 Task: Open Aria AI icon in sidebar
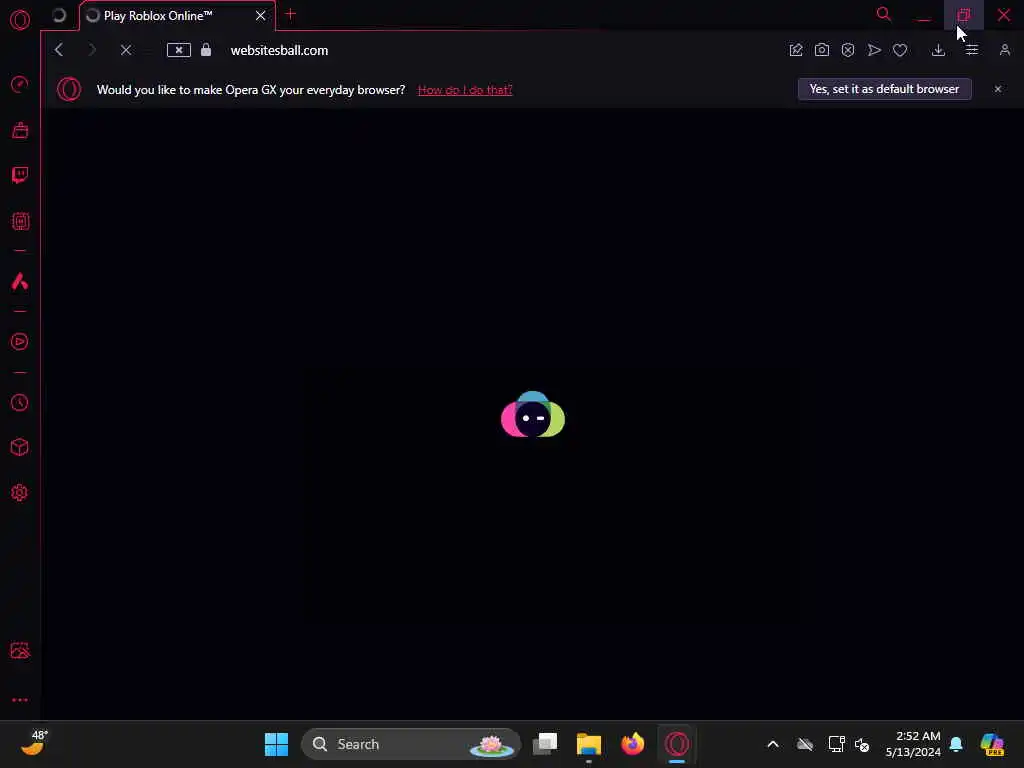20,281
